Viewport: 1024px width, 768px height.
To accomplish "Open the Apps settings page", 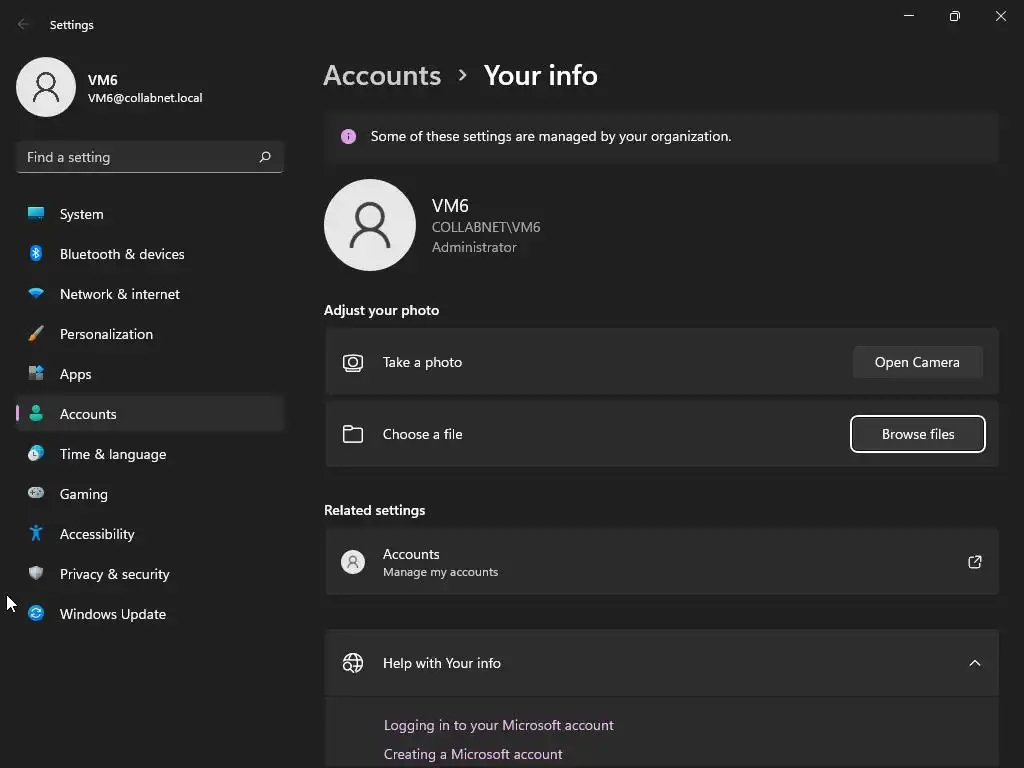I will tap(75, 374).
